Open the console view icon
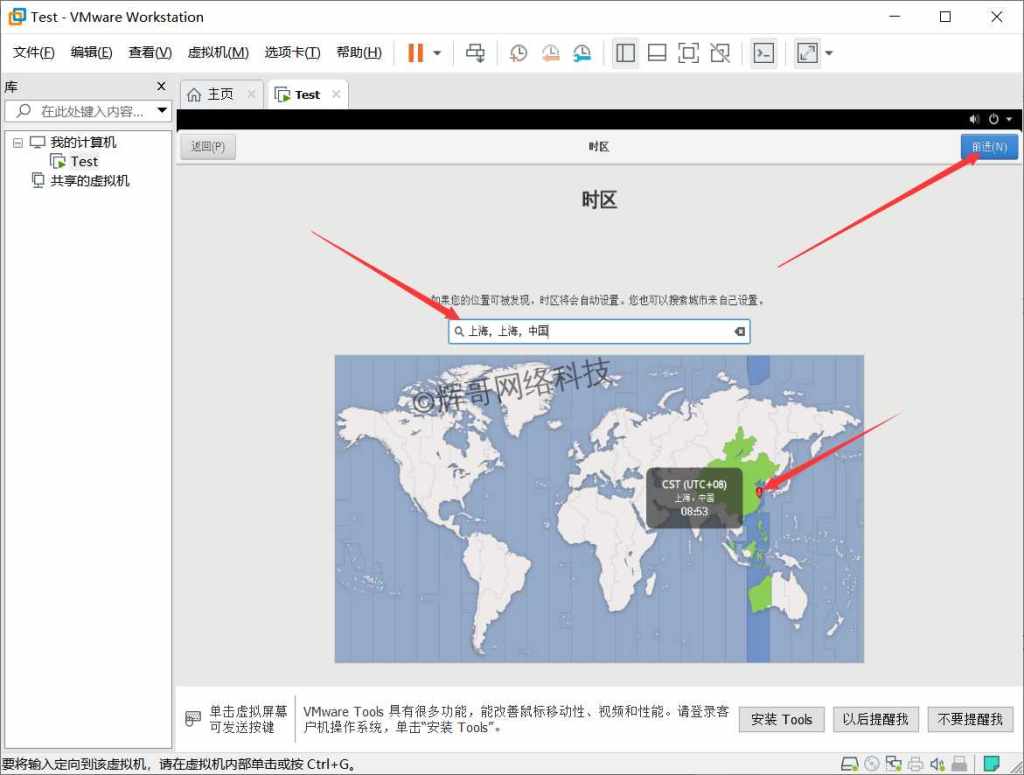 tap(763, 53)
